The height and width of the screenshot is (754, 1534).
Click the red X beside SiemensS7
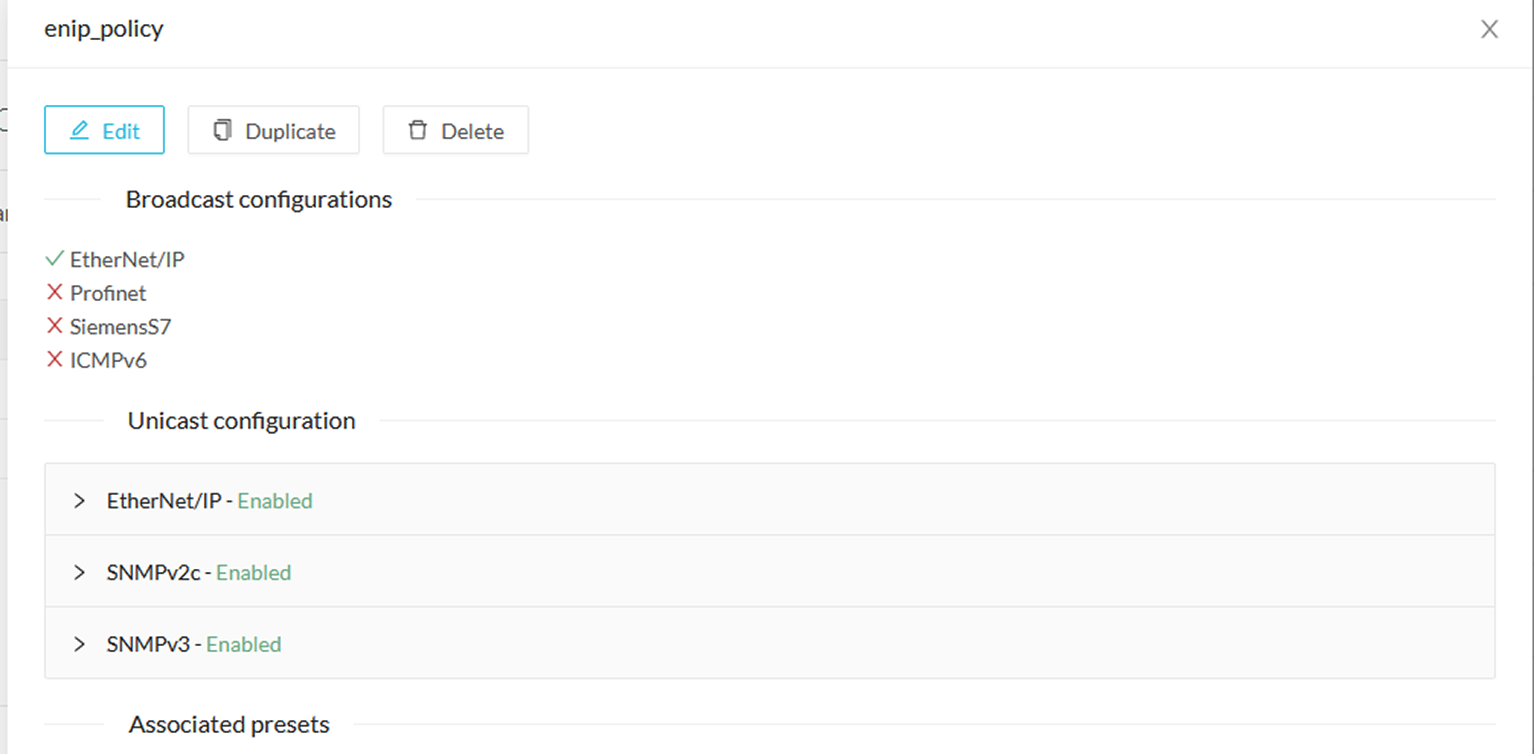coord(55,326)
